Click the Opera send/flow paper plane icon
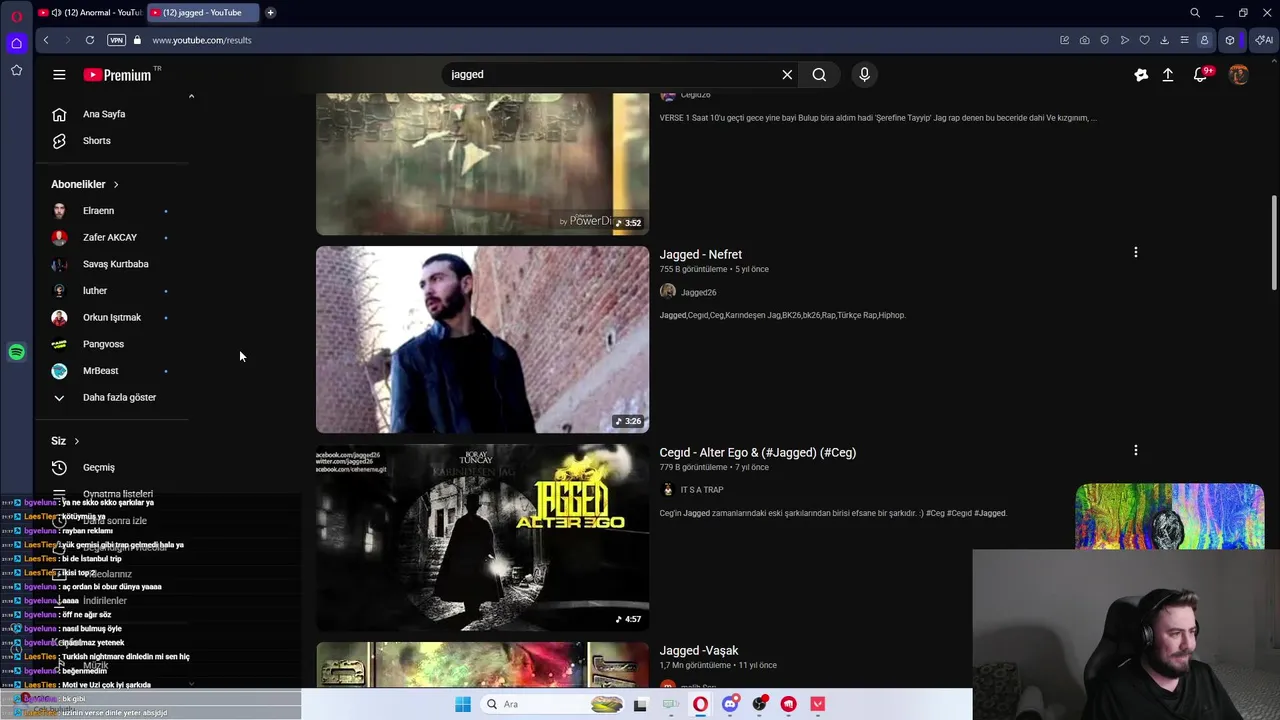 (x=1125, y=40)
